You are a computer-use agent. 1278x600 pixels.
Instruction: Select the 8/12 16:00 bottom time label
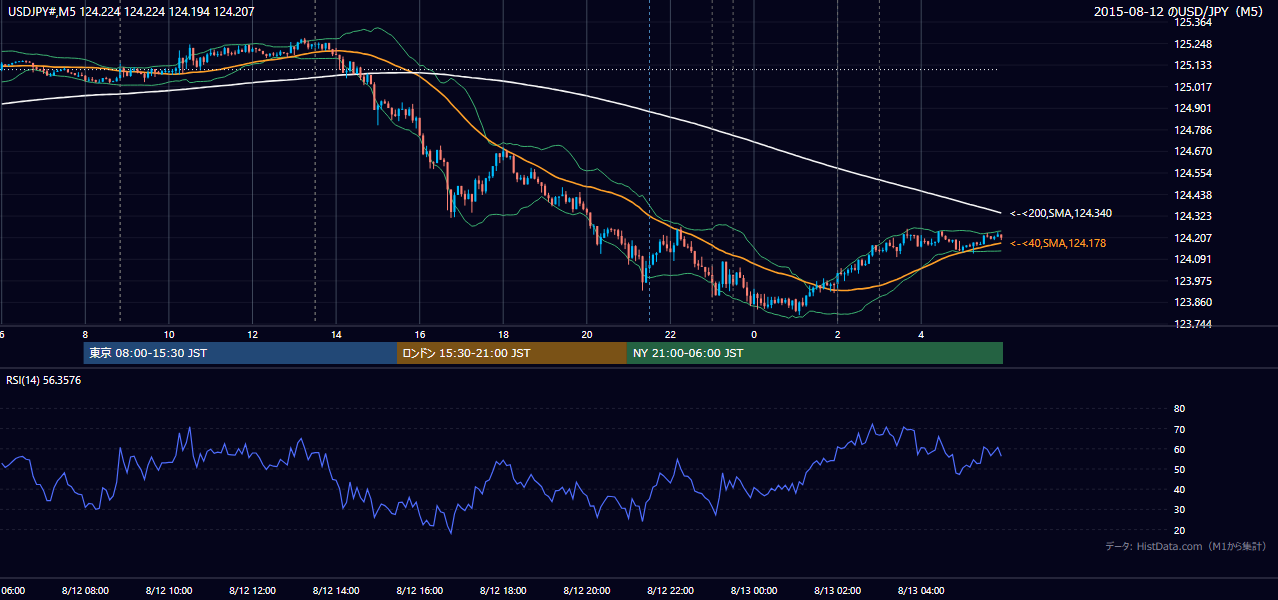click(420, 590)
